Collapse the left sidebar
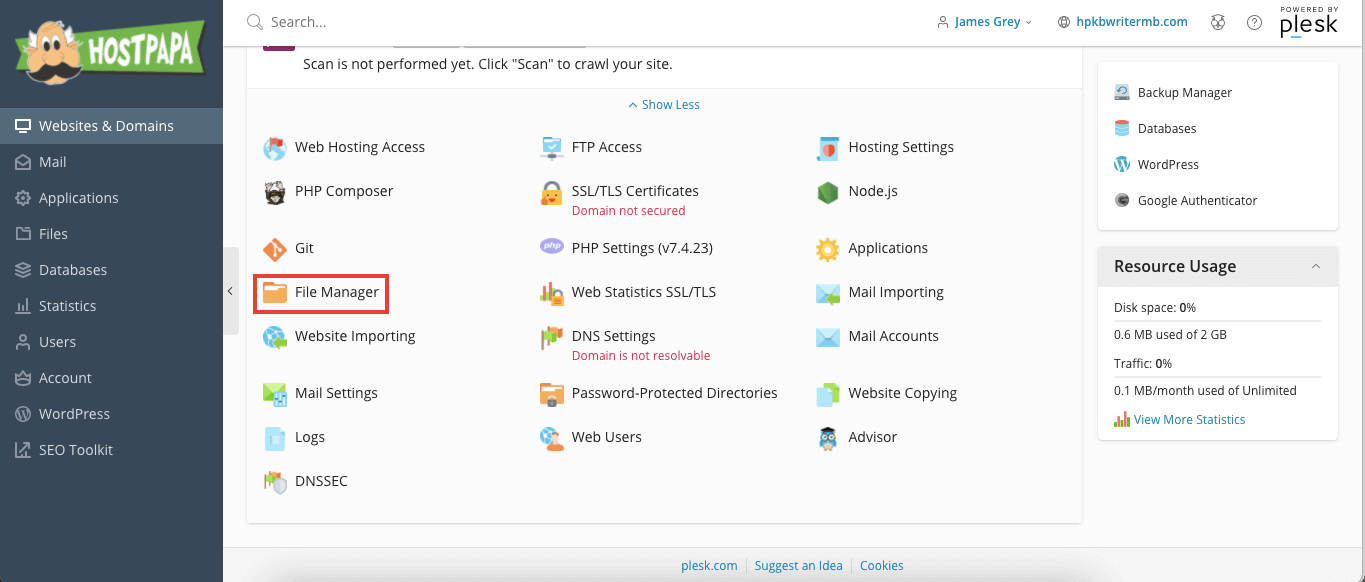This screenshot has height=582, width=1365. 230,291
